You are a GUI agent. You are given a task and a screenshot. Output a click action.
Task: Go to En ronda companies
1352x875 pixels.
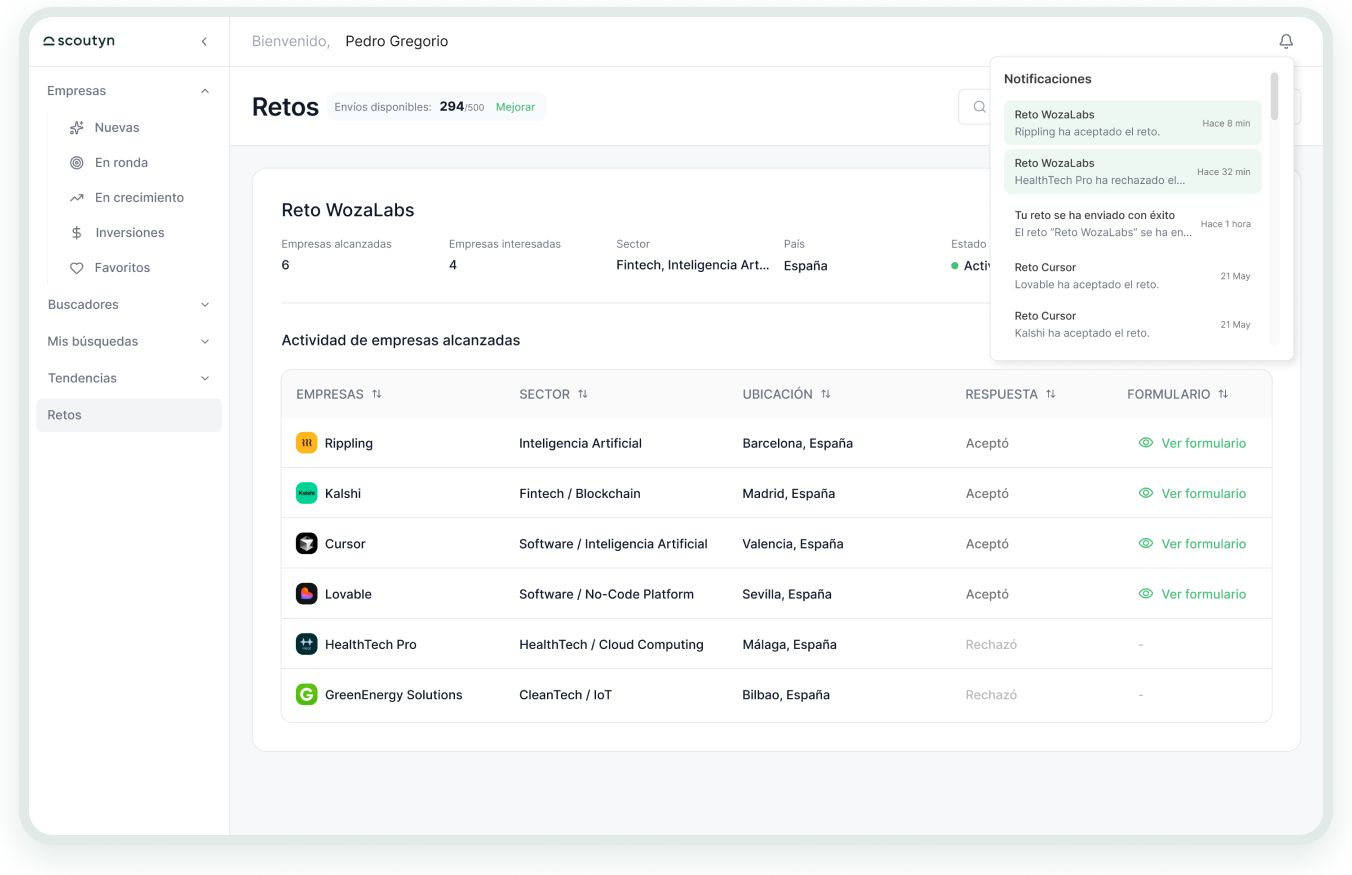coord(121,163)
